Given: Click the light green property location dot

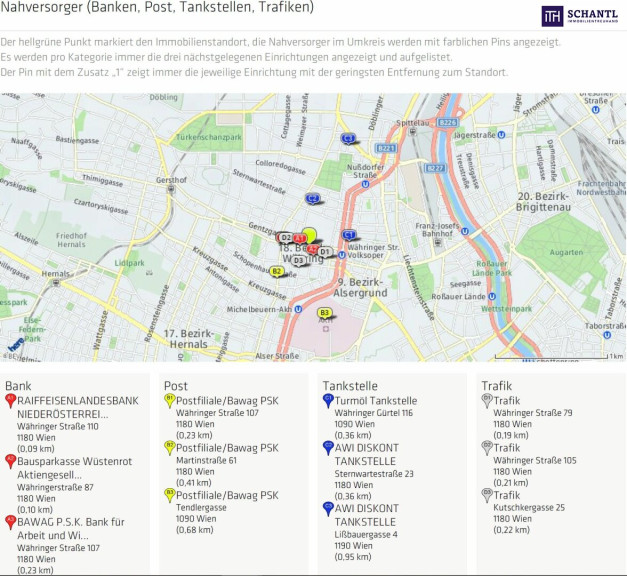Looking at the screenshot, I should tap(310, 235).
